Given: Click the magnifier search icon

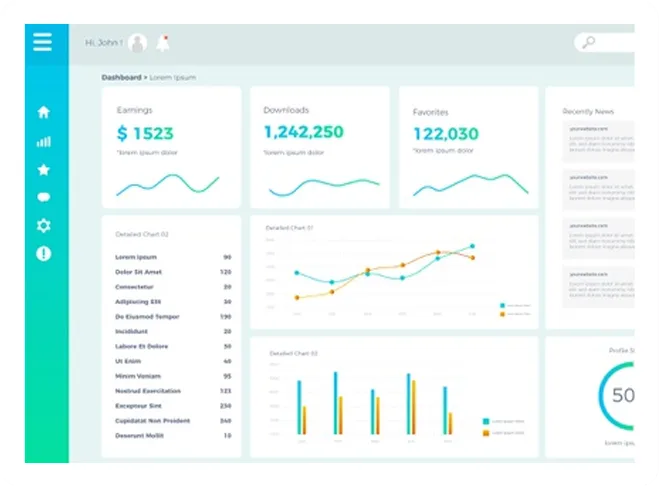Looking at the screenshot, I should 589,42.
